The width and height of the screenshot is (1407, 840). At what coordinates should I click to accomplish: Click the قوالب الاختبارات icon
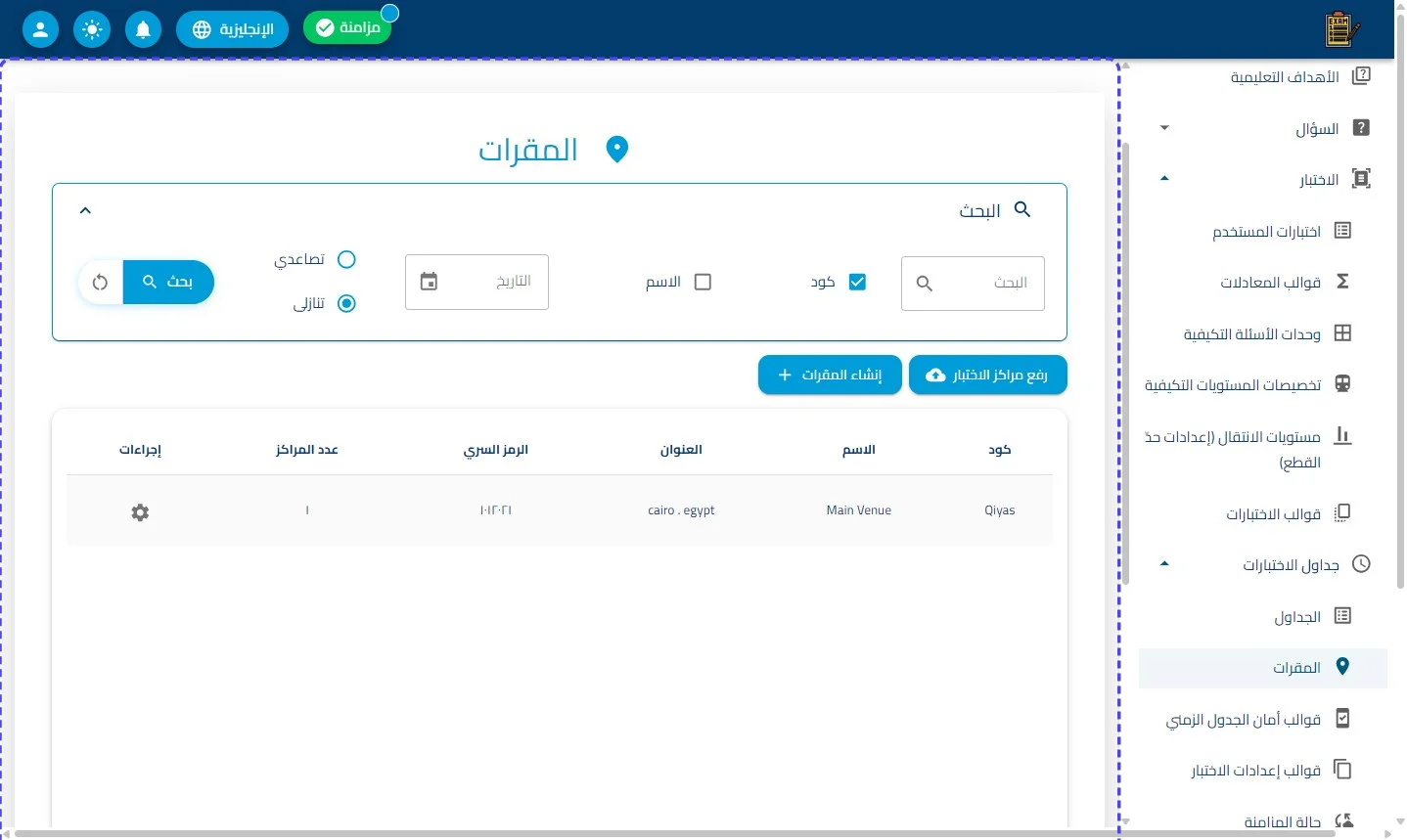point(1342,513)
